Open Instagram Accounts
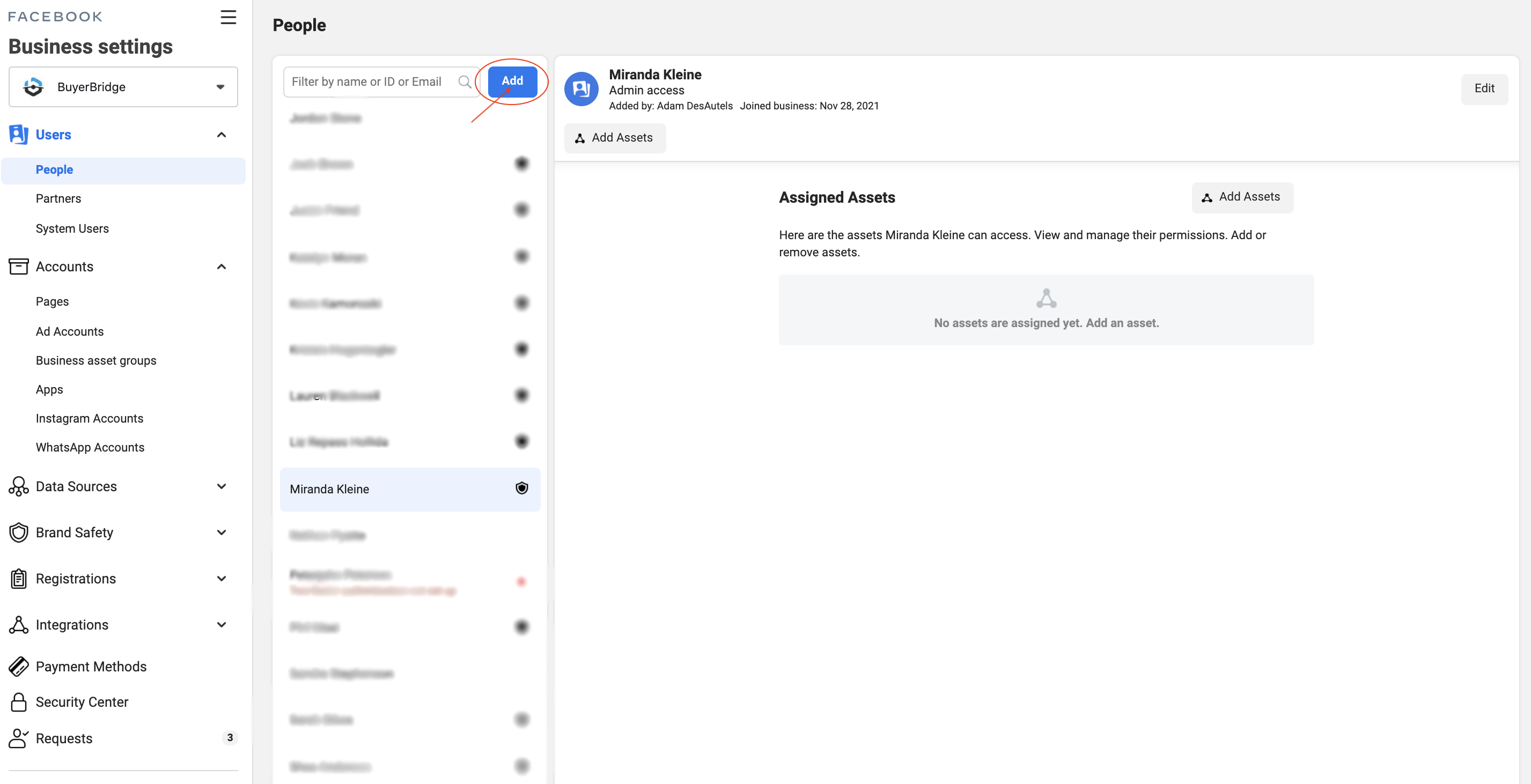 point(89,419)
